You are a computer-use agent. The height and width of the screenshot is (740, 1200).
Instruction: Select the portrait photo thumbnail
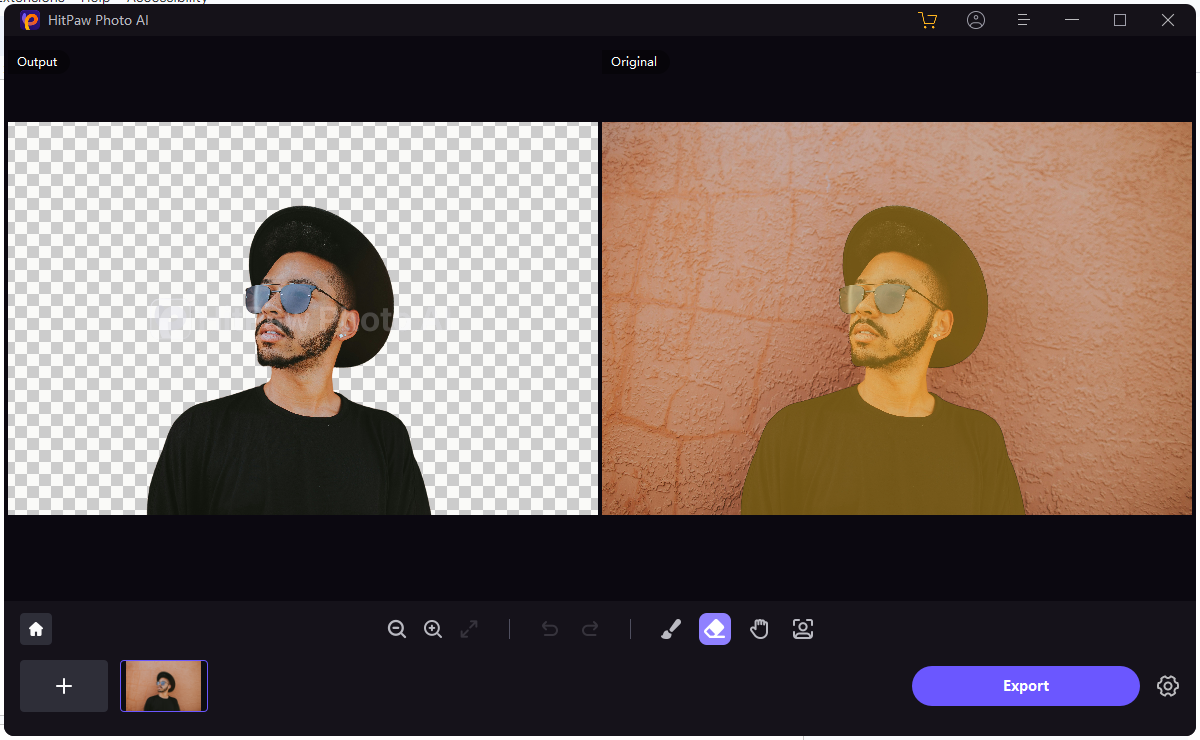click(164, 686)
